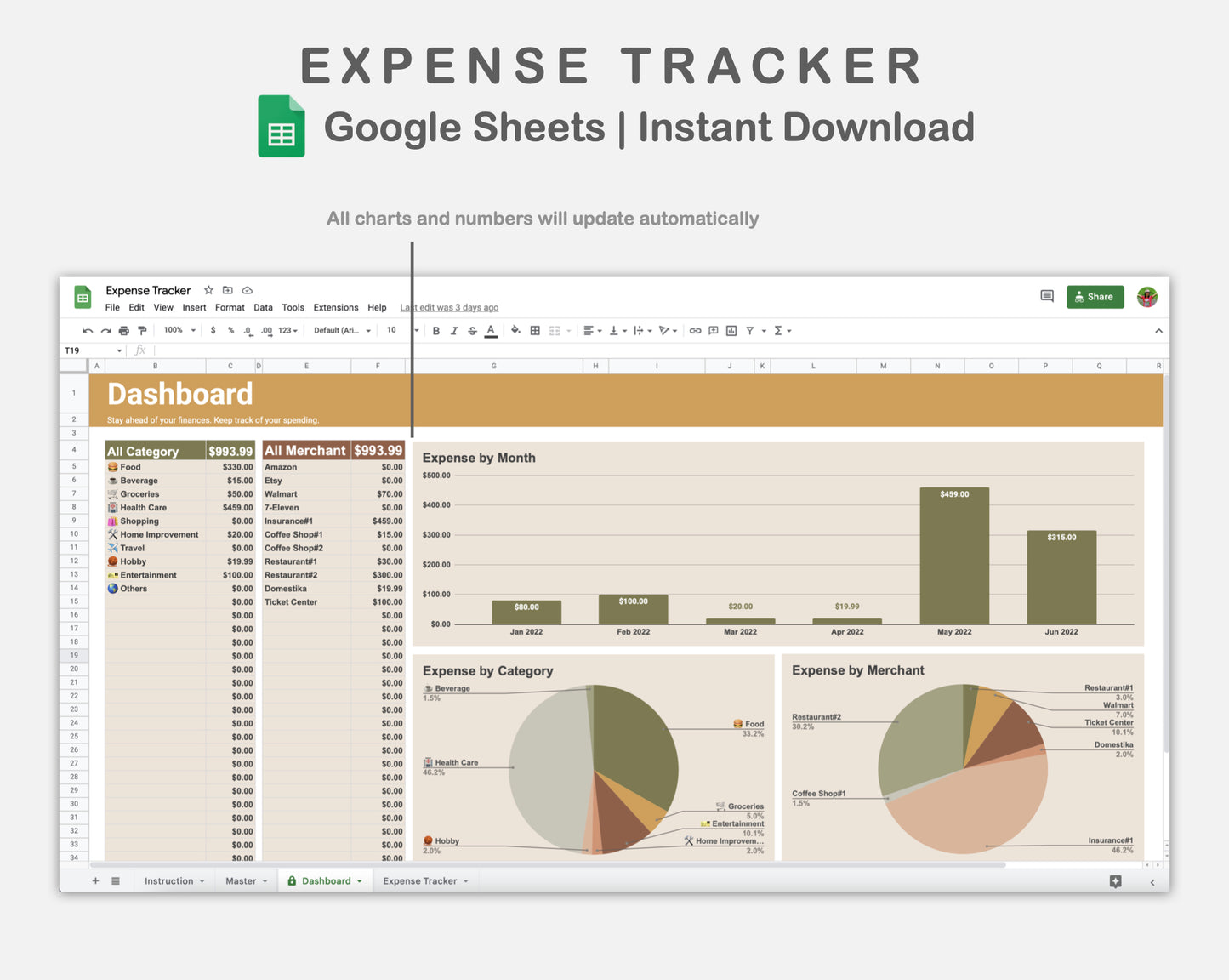1229x980 pixels.
Task: Toggle bold formatting
Action: 436,330
